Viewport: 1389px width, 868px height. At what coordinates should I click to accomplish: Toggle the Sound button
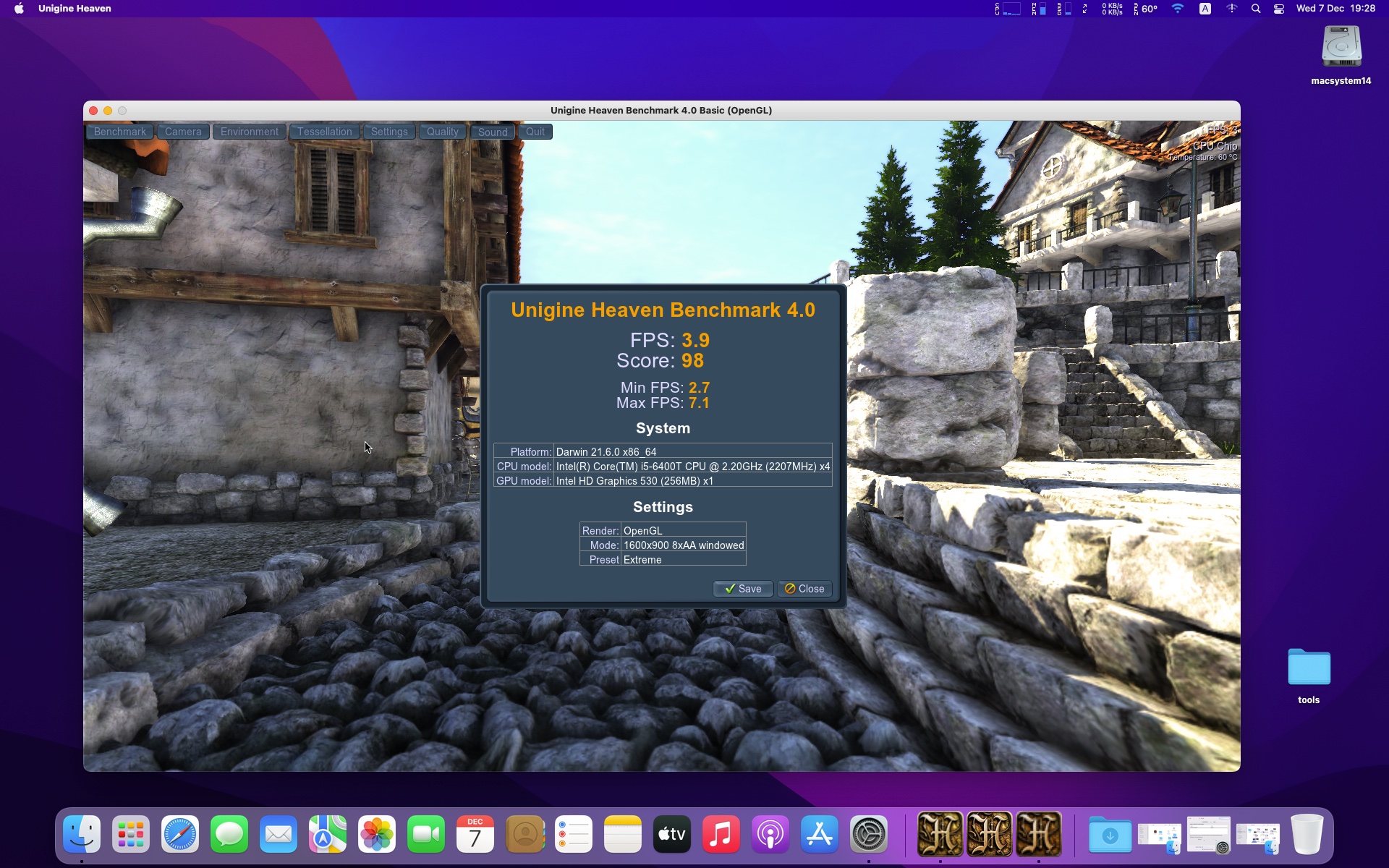tap(493, 132)
